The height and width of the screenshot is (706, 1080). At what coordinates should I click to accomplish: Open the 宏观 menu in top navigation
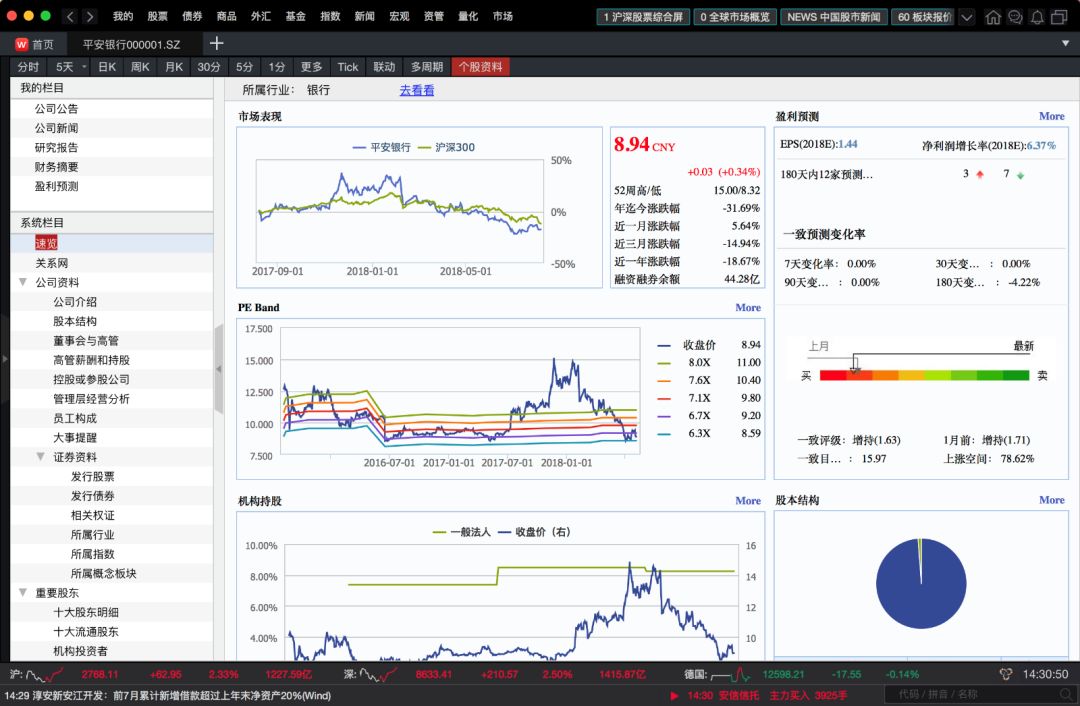click(400, 16)
